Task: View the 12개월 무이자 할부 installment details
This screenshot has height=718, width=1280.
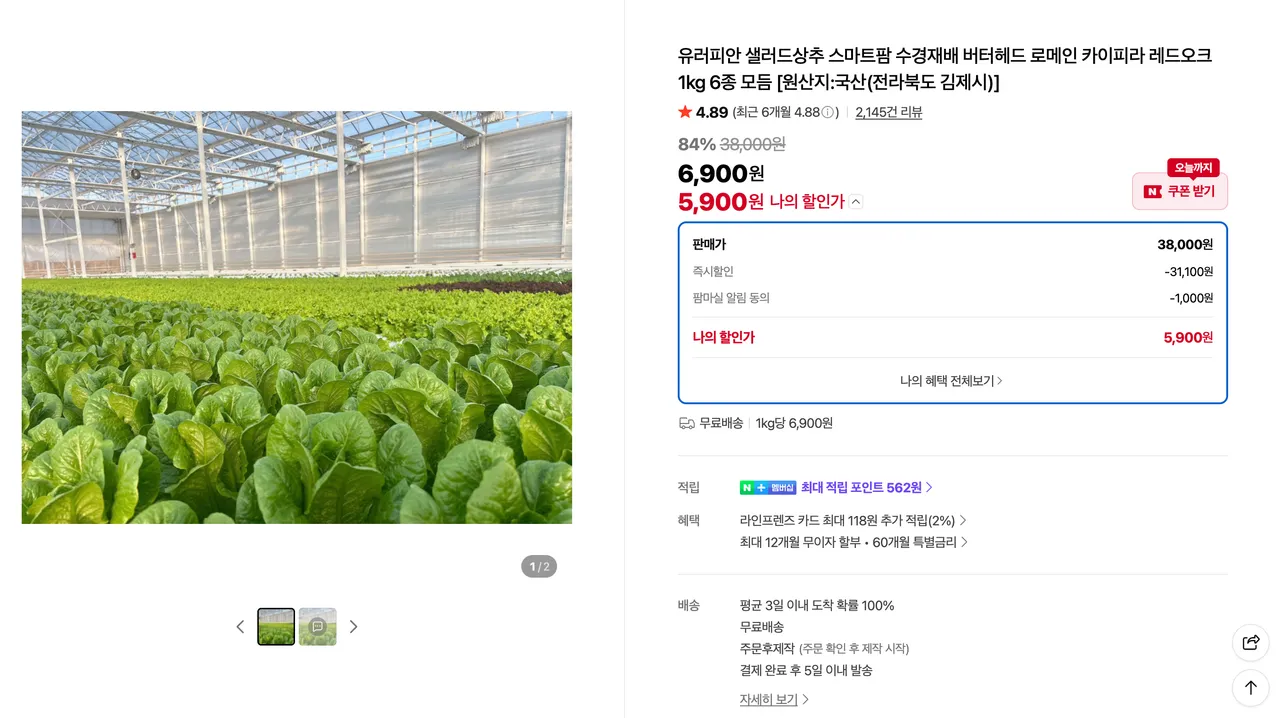Action: click(x=853, y=542)
